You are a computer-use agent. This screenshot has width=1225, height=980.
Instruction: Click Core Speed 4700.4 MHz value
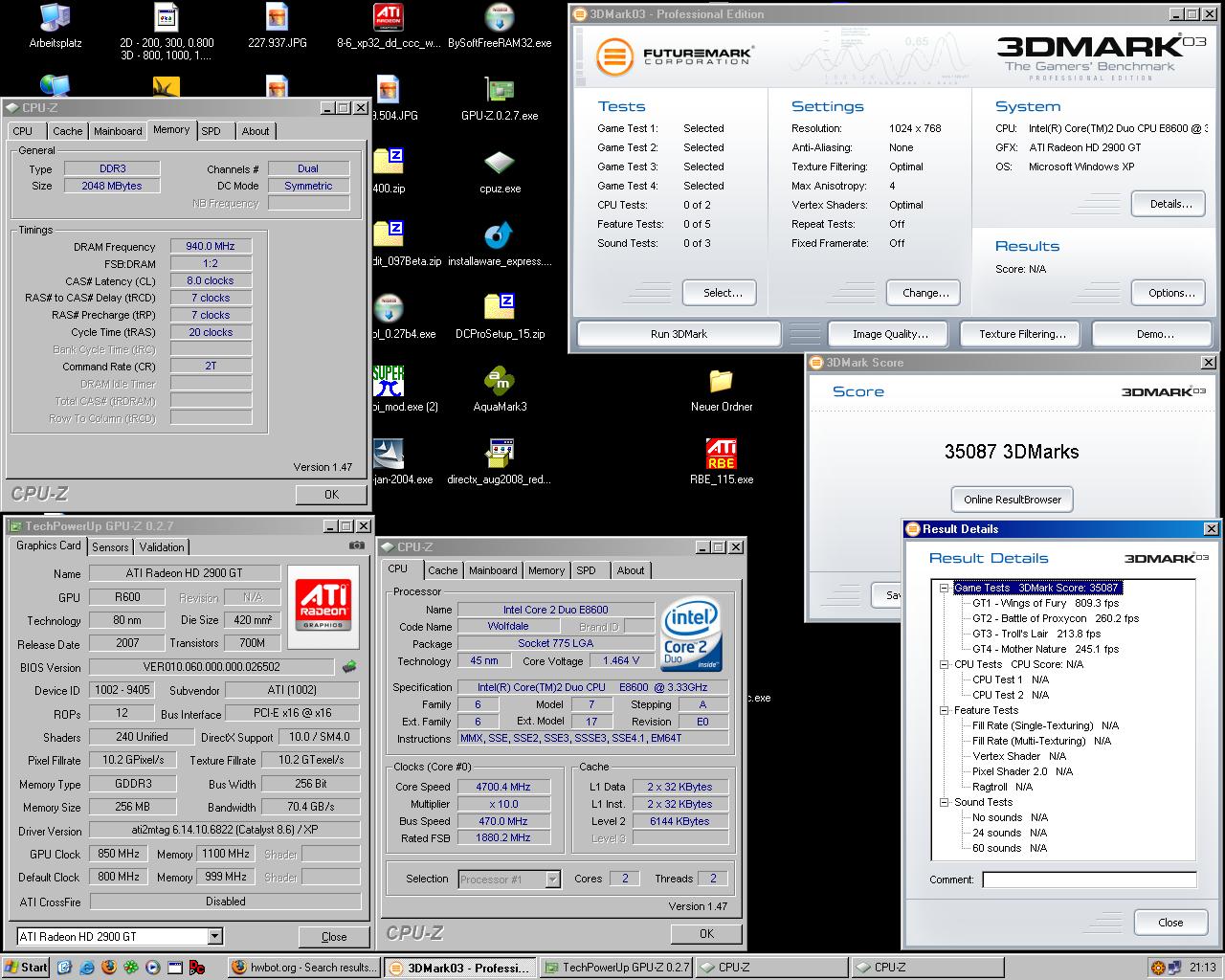click(x=503, y=787)
